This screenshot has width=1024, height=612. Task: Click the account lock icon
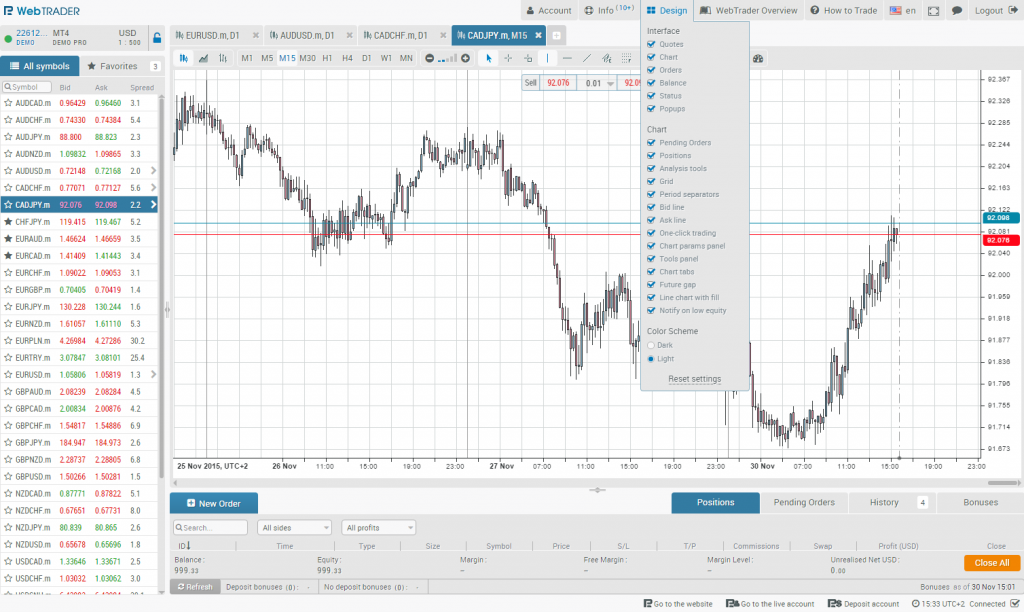157,38
